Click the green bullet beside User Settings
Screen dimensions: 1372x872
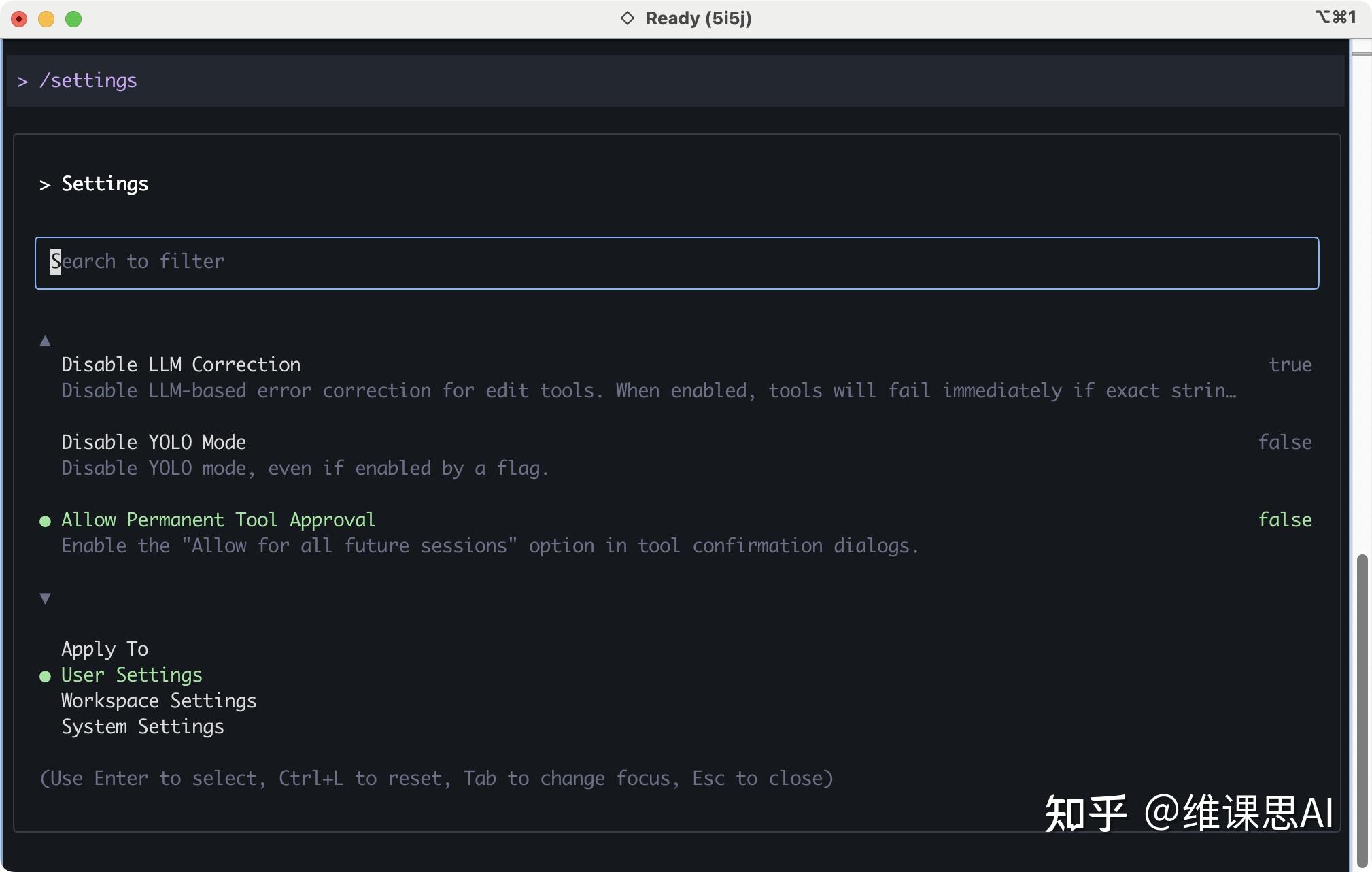[x=45, y=676]
